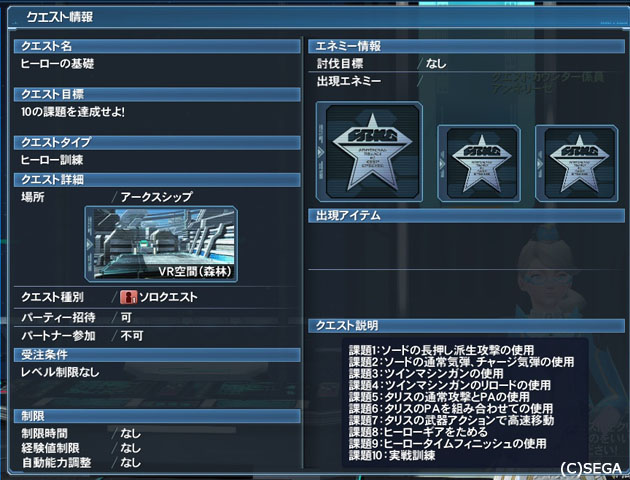Screen dimensions: 630x480
Task: Click the red solo quest person icon
Action: coord(129,297)
